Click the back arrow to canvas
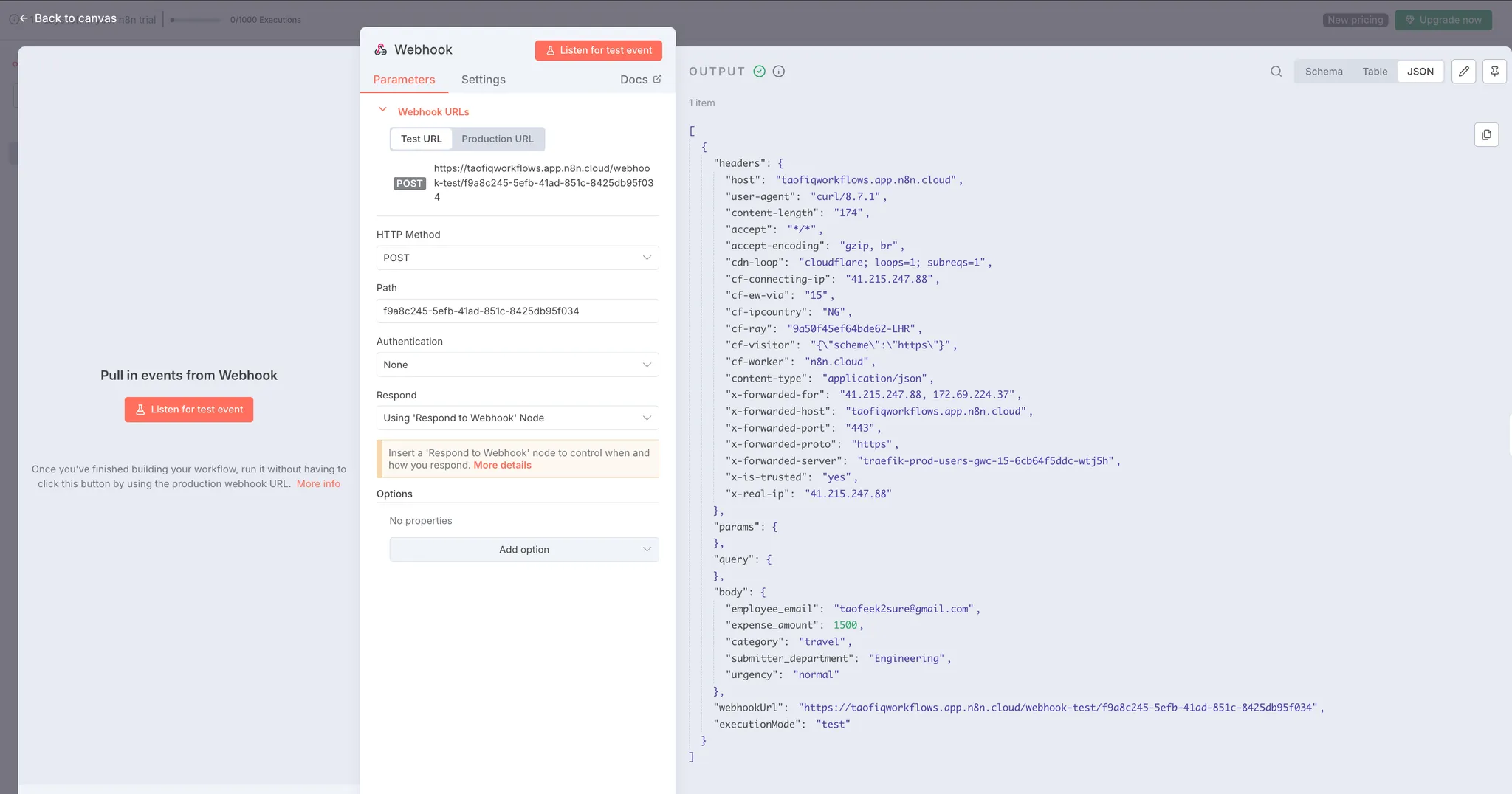The image size is (1512, 794). (24, 18)
